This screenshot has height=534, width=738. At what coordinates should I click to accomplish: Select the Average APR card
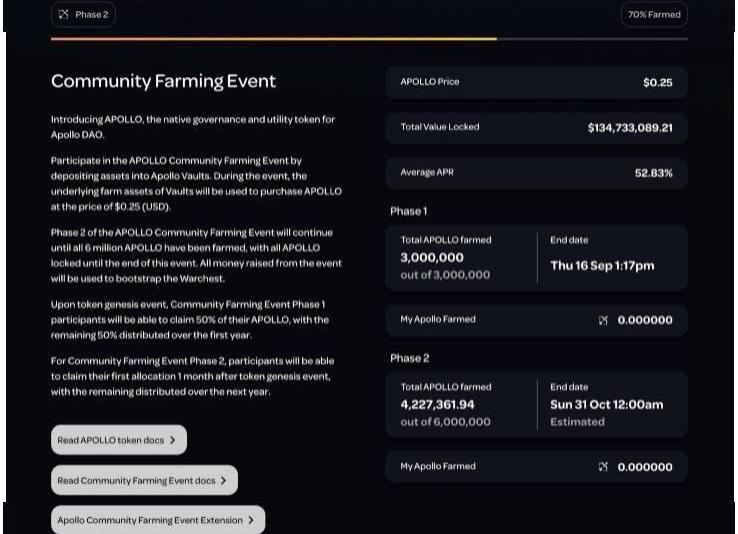tap(536, 173)
